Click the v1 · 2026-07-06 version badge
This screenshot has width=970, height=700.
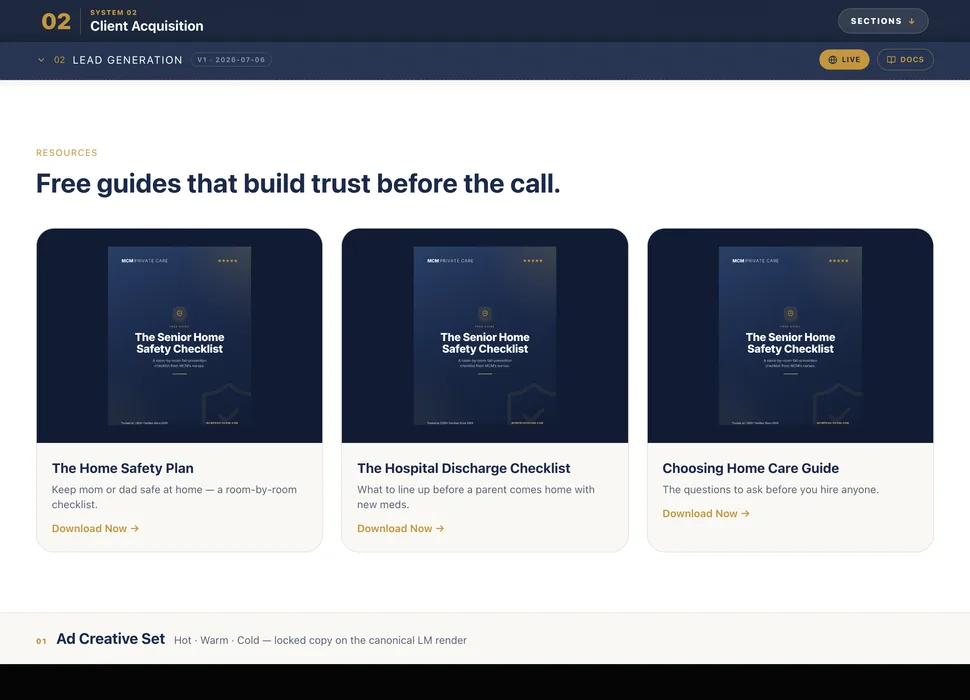(231, 60)
